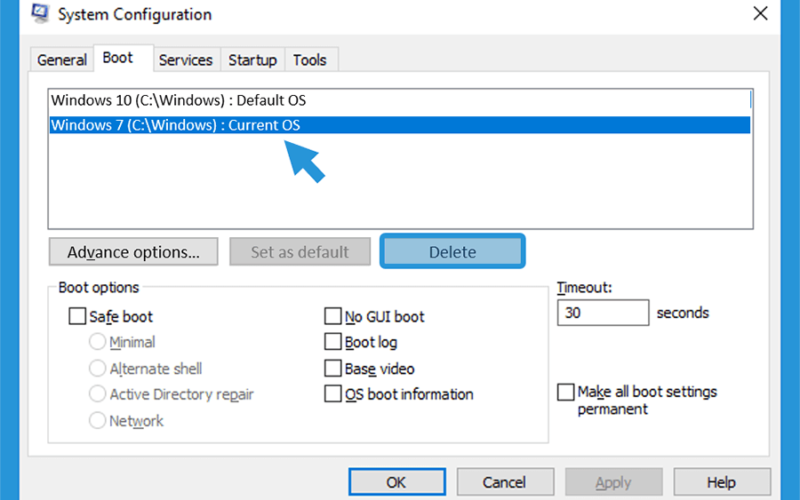Select the Windows 10 Default OS entry
This screenshot has width=800, height=500.
[x=399, y=100]
